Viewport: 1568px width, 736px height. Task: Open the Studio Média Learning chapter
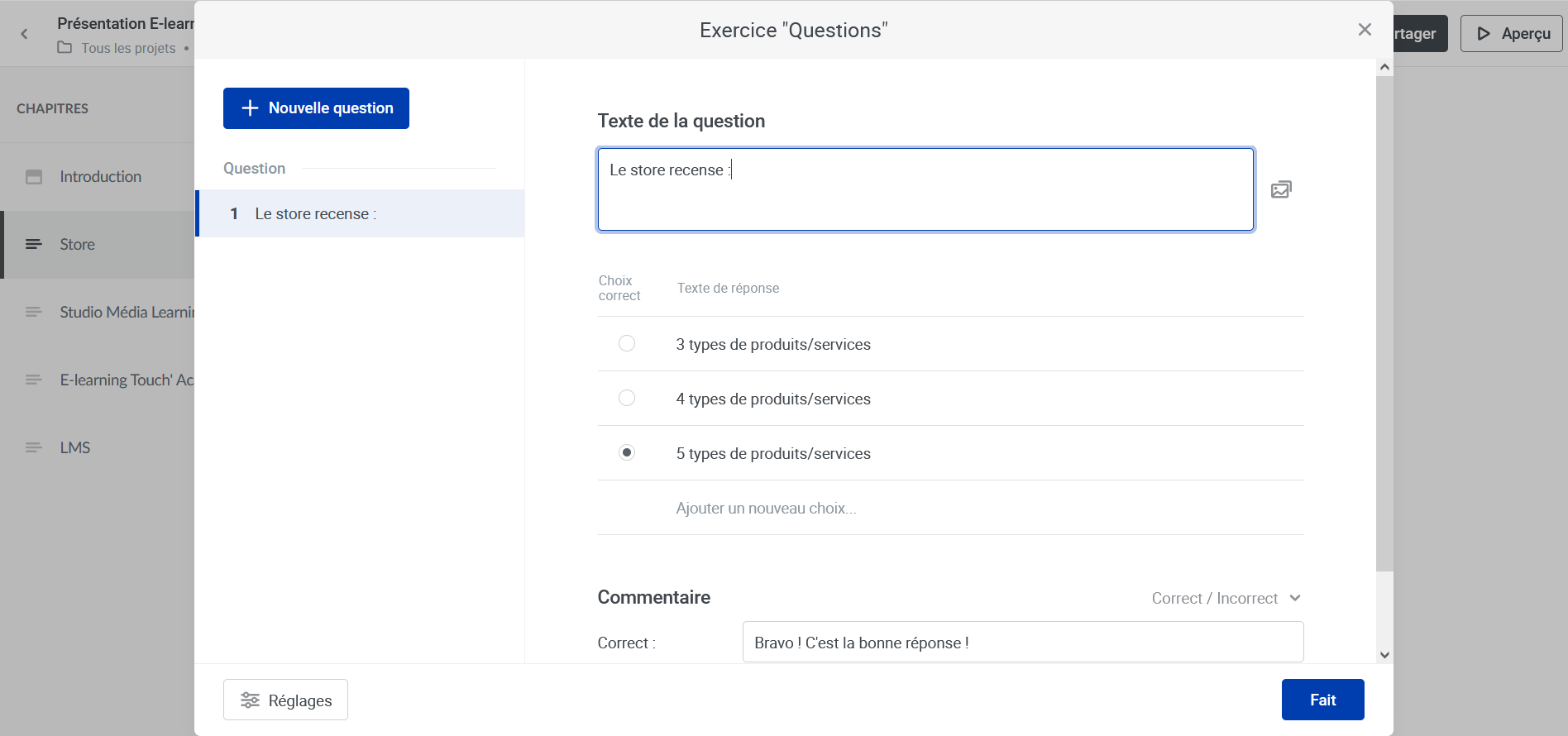(x=126, y=313)
